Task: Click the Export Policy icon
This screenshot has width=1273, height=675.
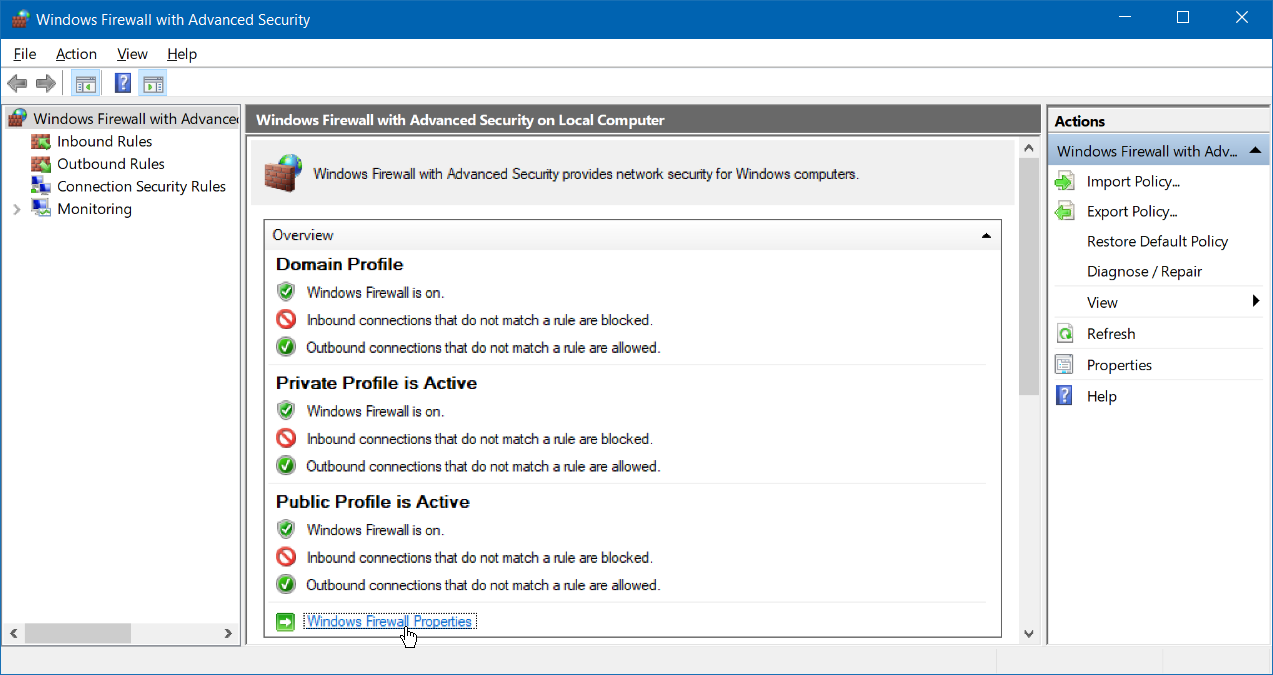Action: [x=1065, y=212]
